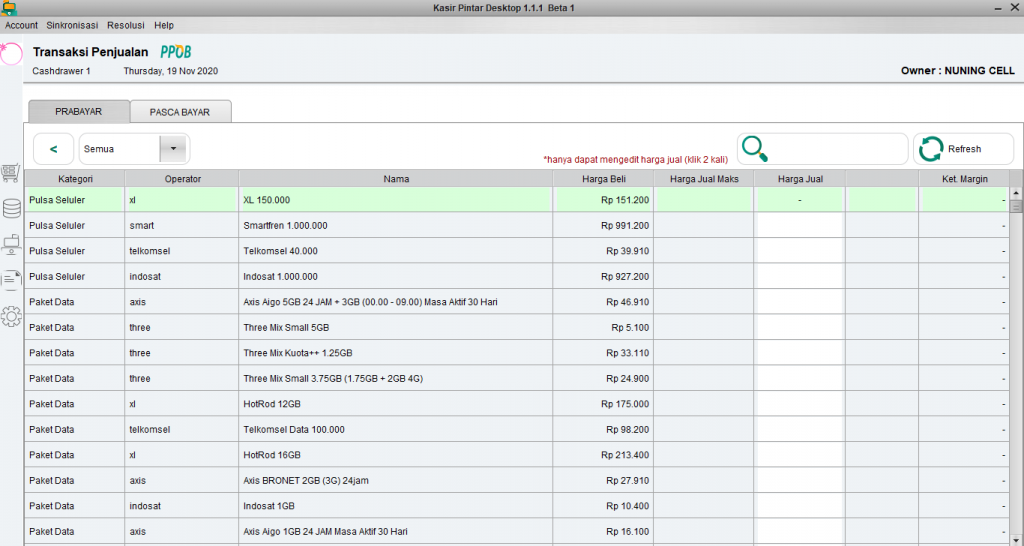This screenshot has height=546, width=1024.
Task: Open the cashier computer sidebar icon
Action: 11,245
